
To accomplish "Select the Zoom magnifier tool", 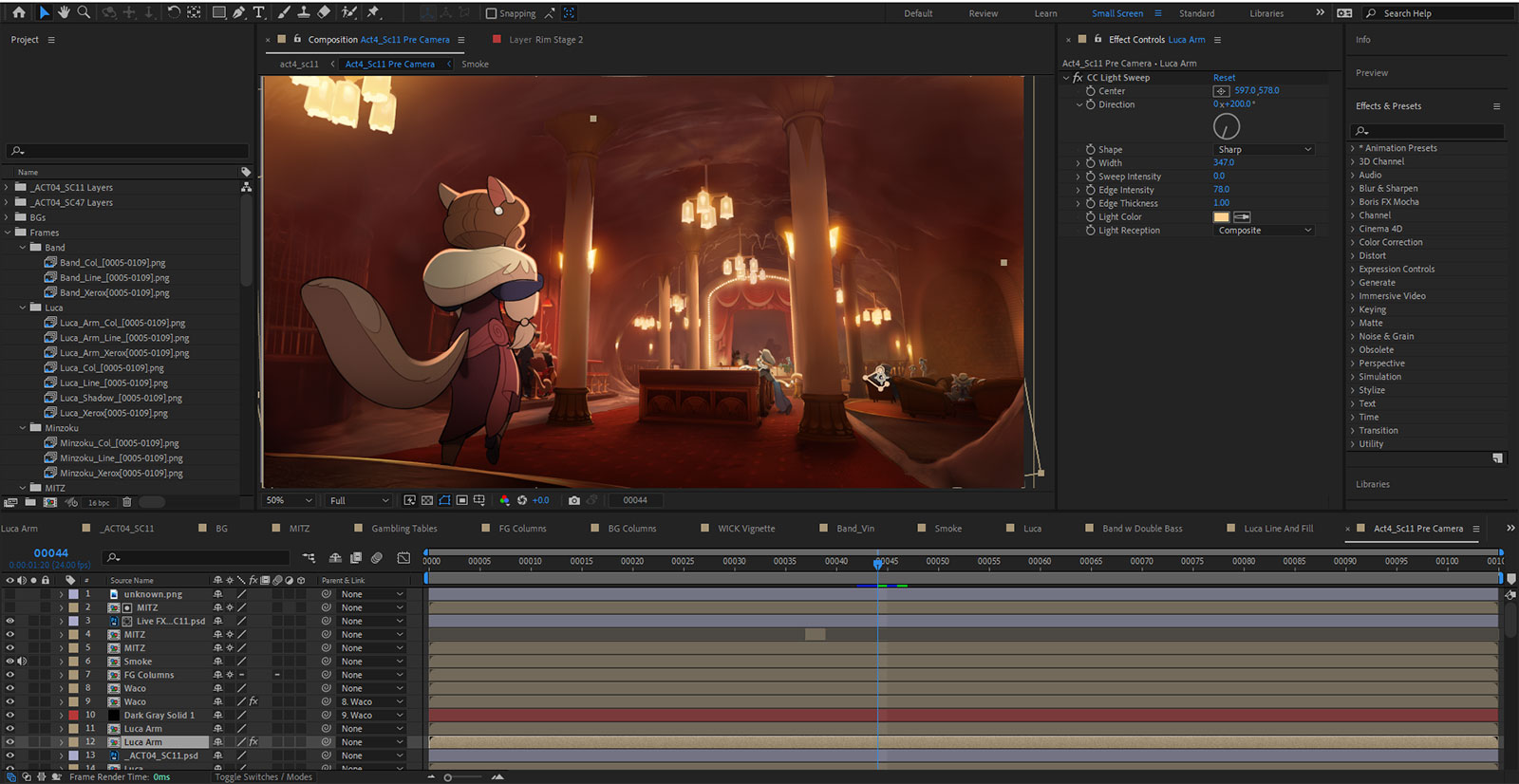I will coord(84,12).
